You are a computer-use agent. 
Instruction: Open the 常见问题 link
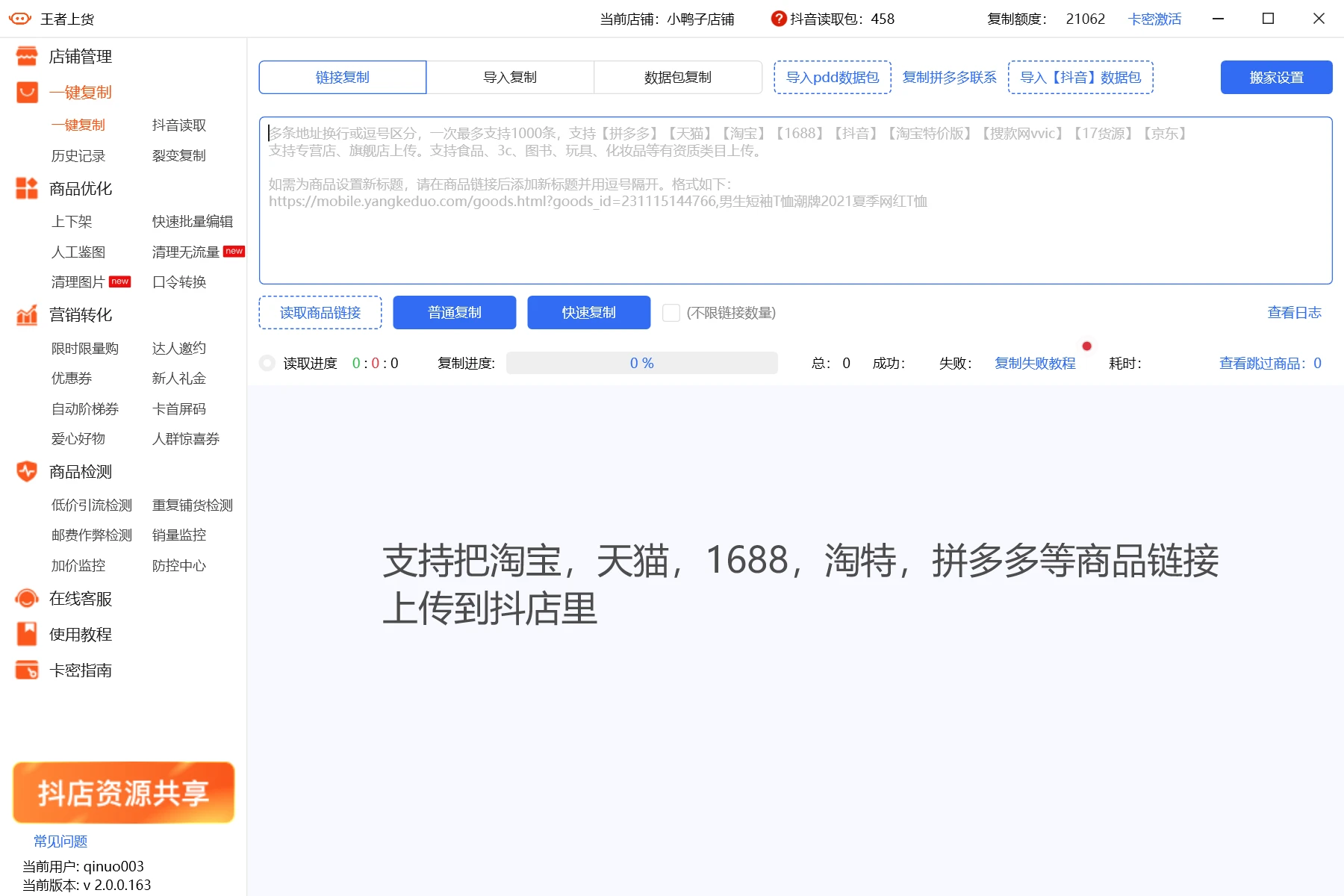tap(60, 841)
